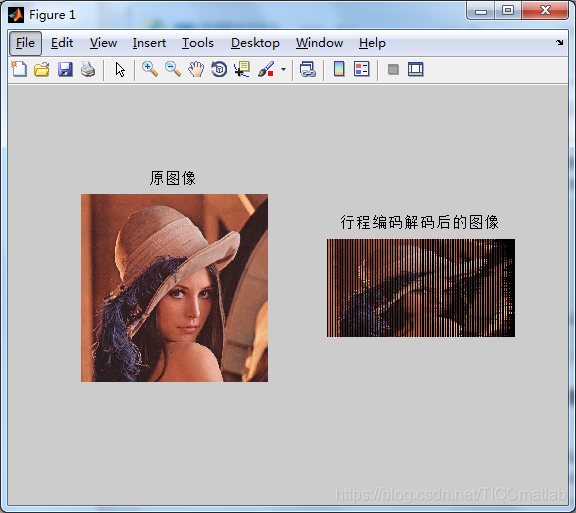Insert a legend using the toolbar icon

pos(362,69)
